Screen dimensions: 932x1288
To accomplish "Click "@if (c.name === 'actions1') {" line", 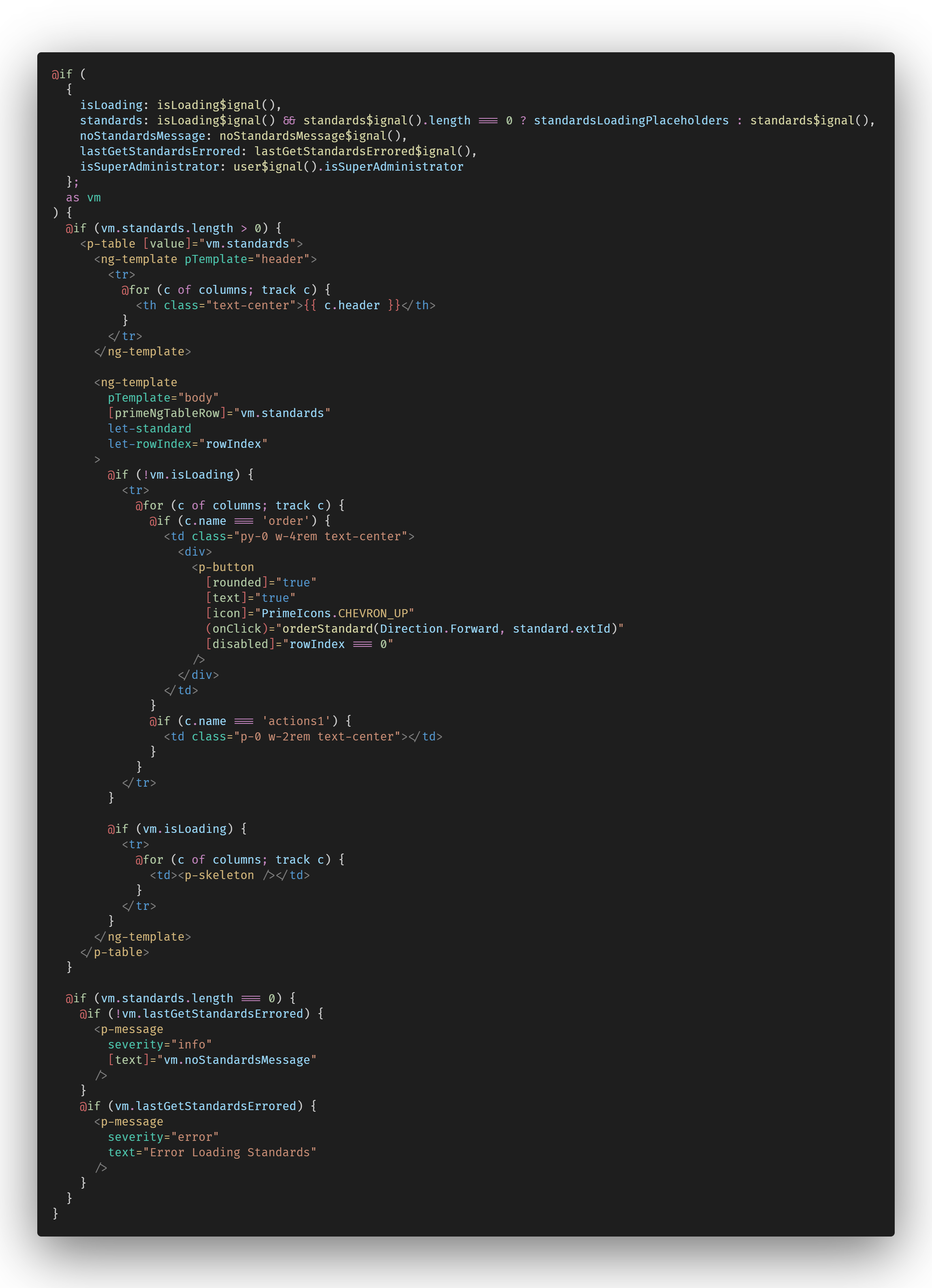I will [250, 721].
